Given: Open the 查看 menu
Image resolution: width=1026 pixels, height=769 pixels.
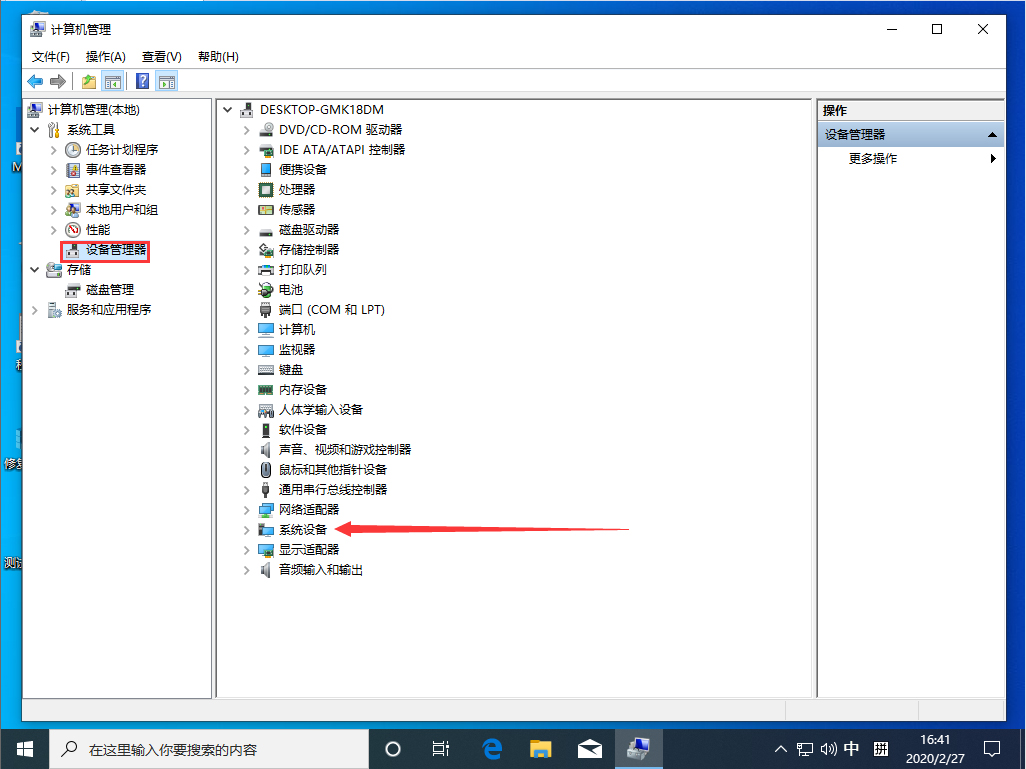Looking at the screenshot, I should point(159,57).
